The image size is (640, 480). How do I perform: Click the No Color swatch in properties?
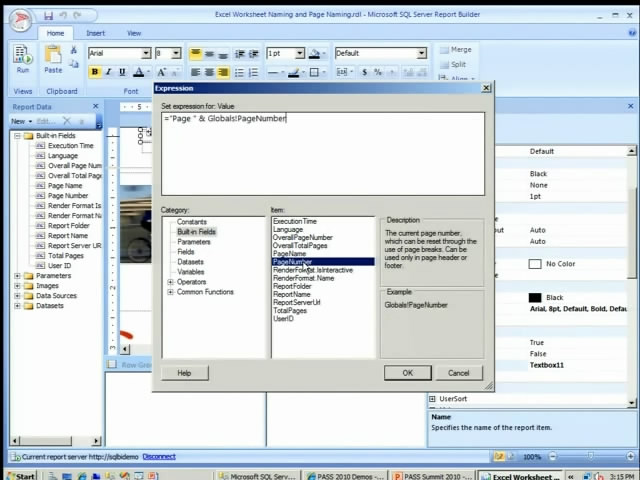pos(535,264)
